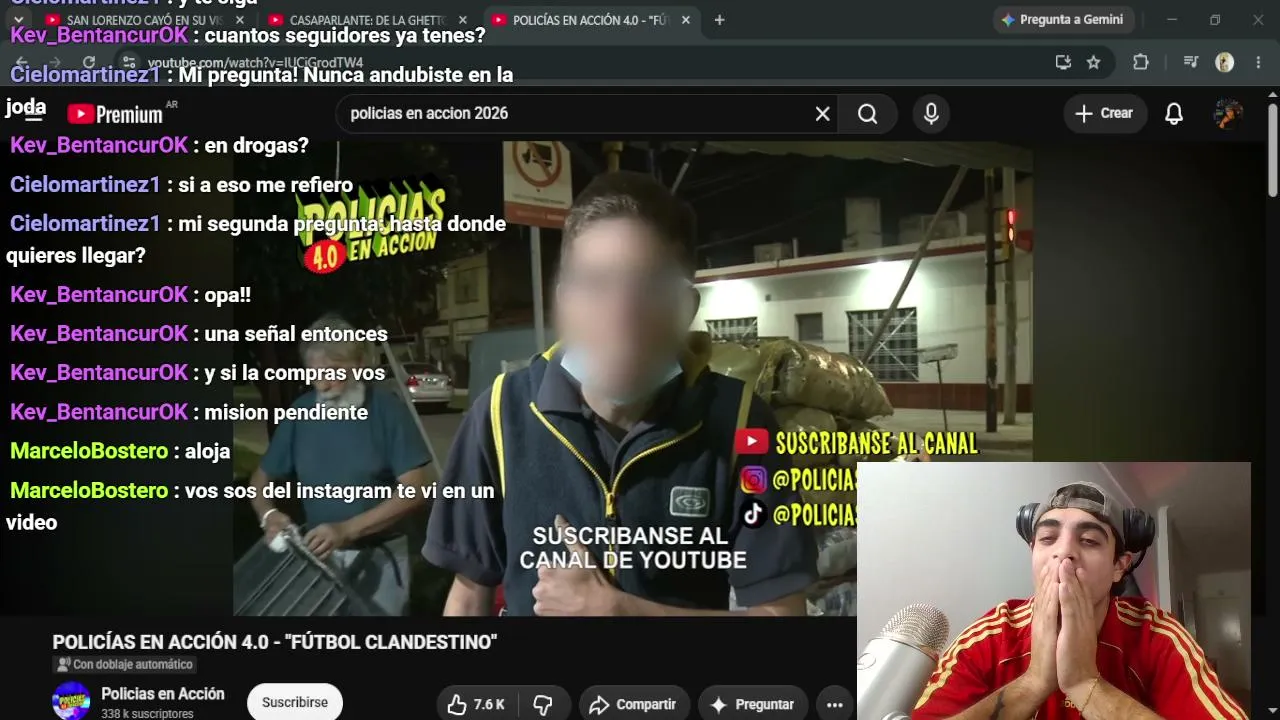Screen dimensions: 1280x720
Task: Click the Suscribirse button
Action: click(x=295, y=702)
